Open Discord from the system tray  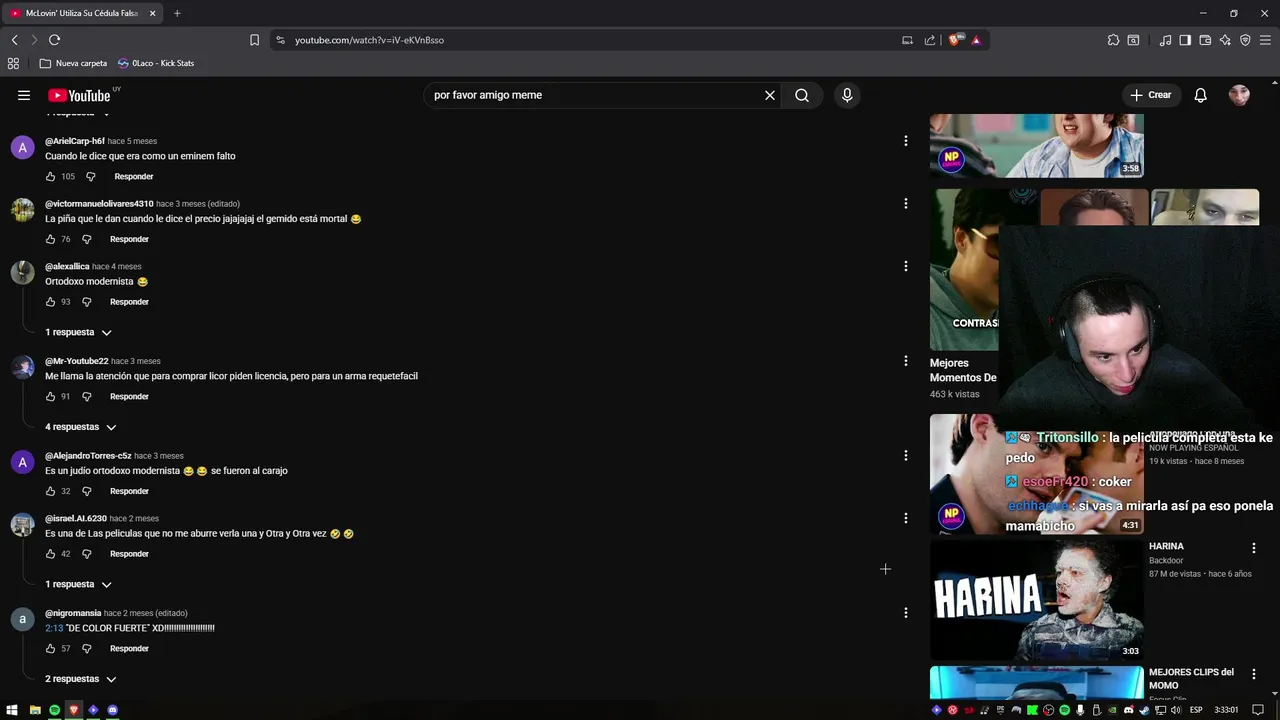tap(1128, 710)
